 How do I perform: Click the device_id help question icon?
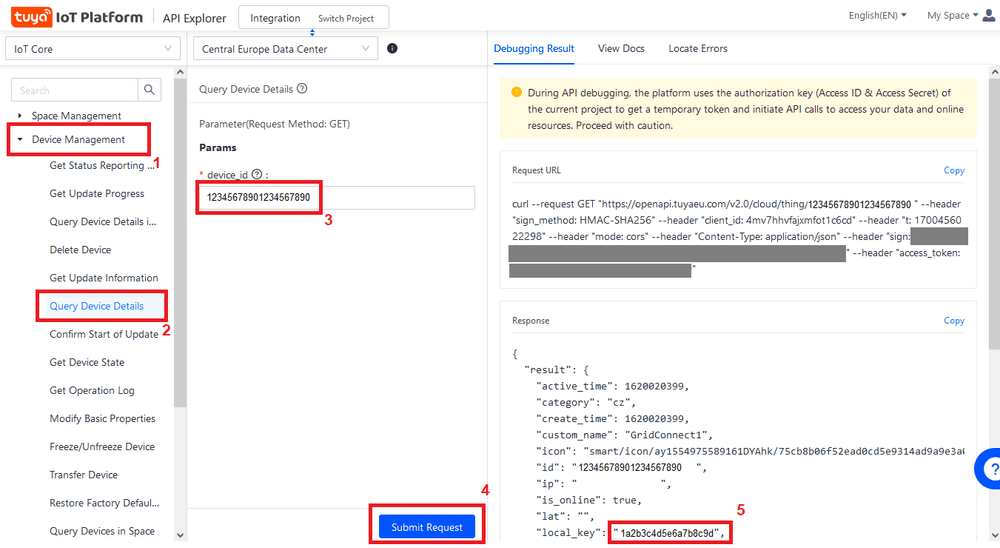click(256, 174)
